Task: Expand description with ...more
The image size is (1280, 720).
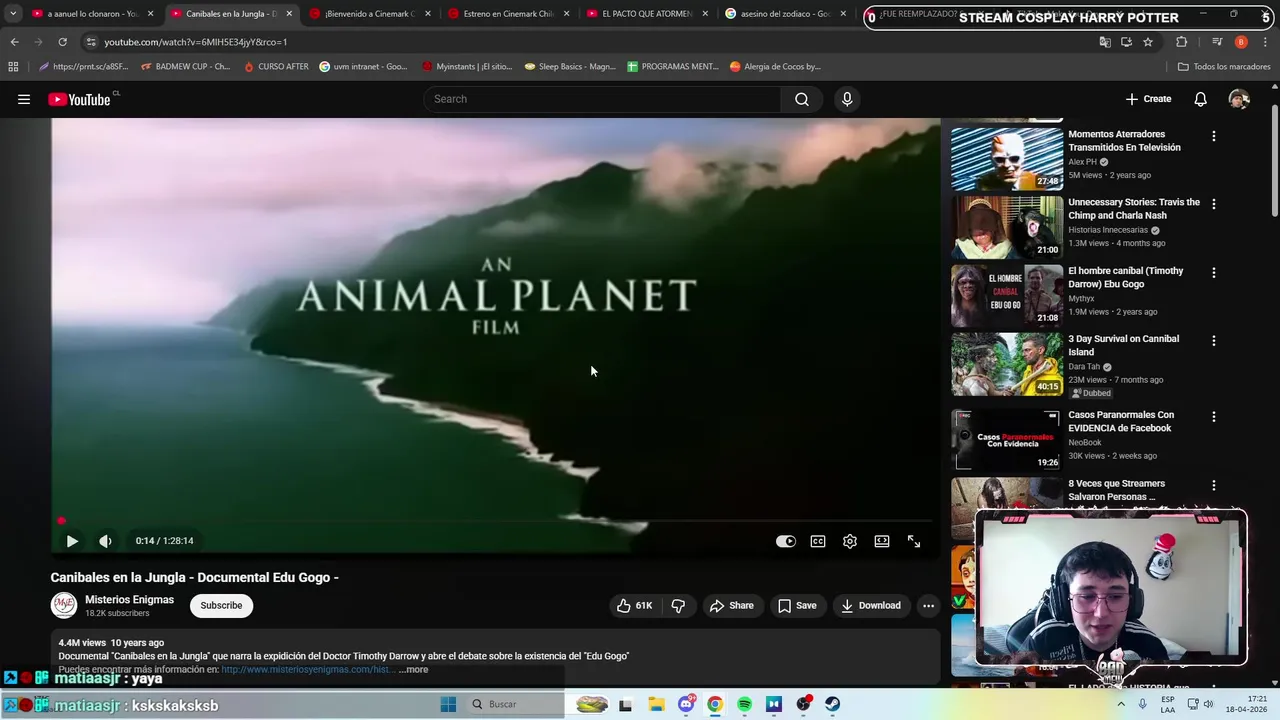Action: pyautogui.click(x=413, y=669)
